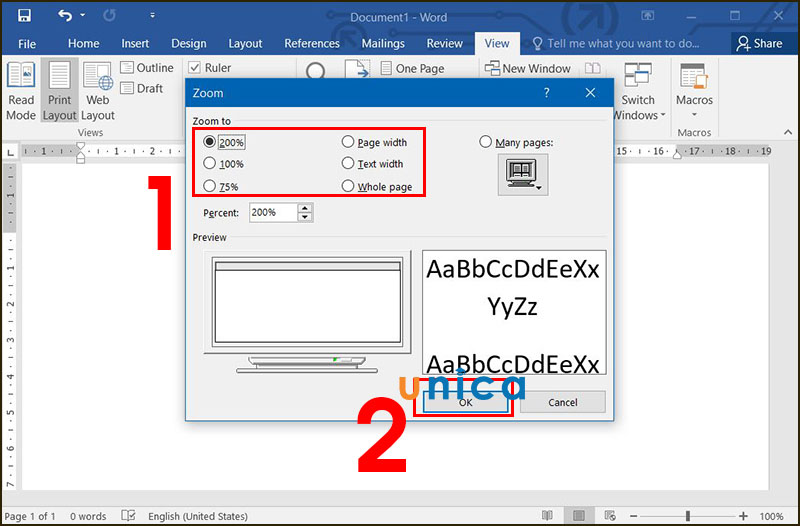Switch to Mailings tab
Screen dimensions: 800x526
[x=383, y=44]
